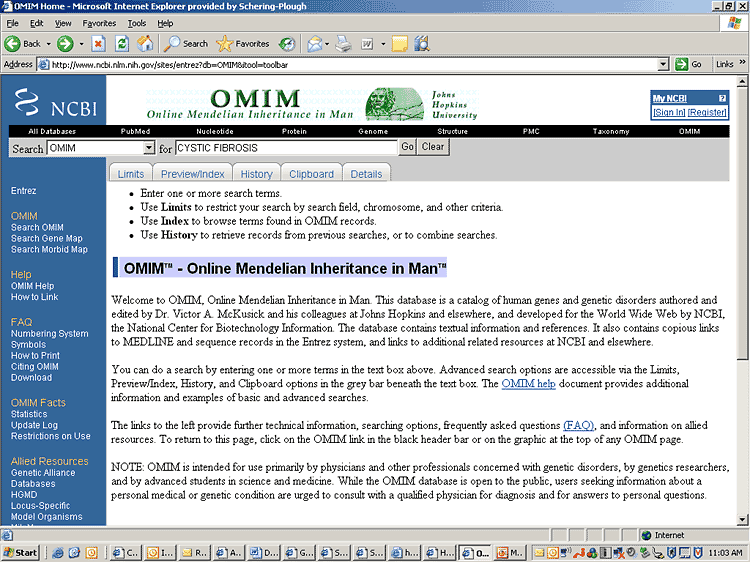Click the NCBI logo
Screen dimensions: 750x562
tap(55, 102)
